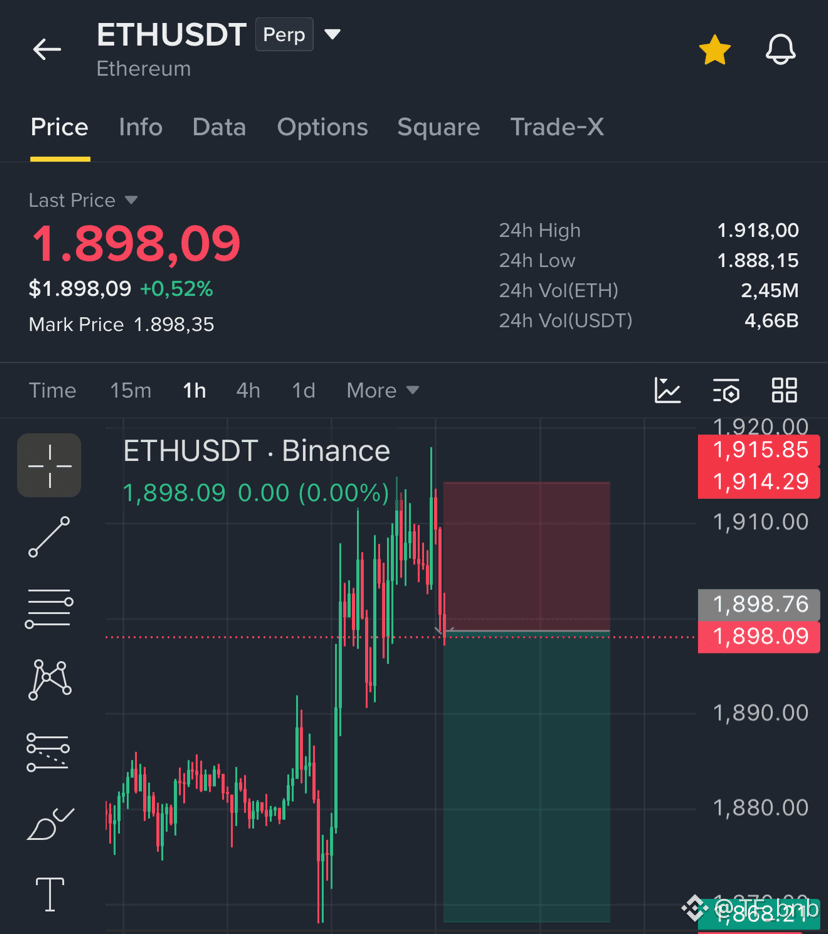The height and width of the screenshot is (934, 828).
Task: Open the Info tab
Action: (141, 127)
